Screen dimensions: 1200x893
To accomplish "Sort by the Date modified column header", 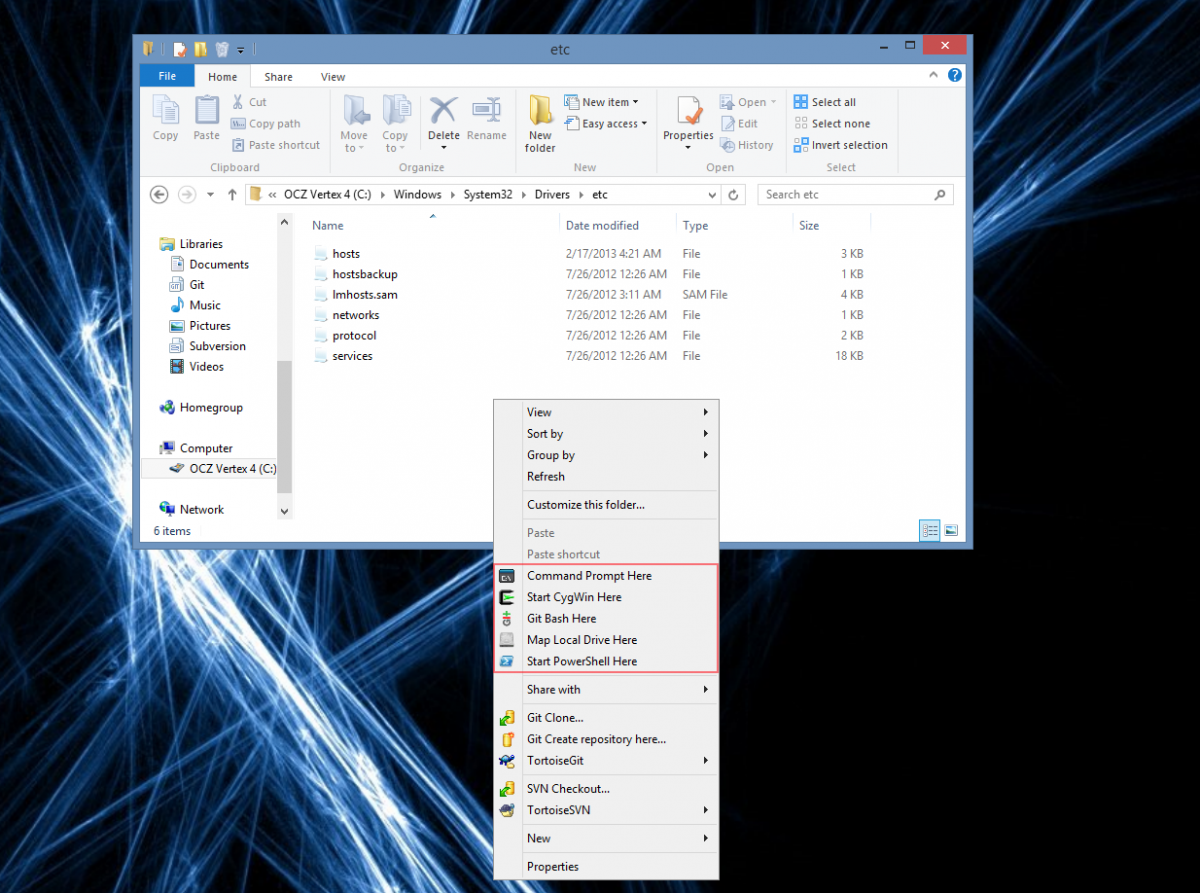I will click(x=602, y=225).
